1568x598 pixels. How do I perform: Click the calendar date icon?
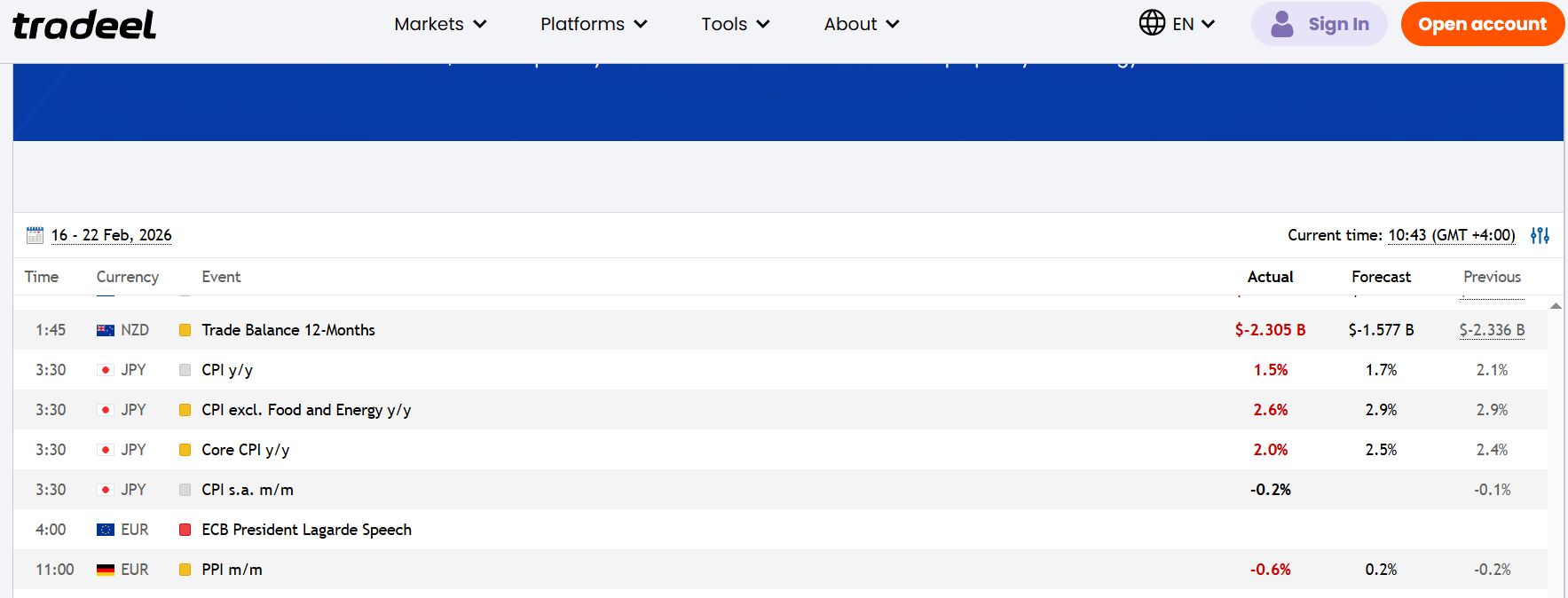pyautogui.click(x=35, y=235)
